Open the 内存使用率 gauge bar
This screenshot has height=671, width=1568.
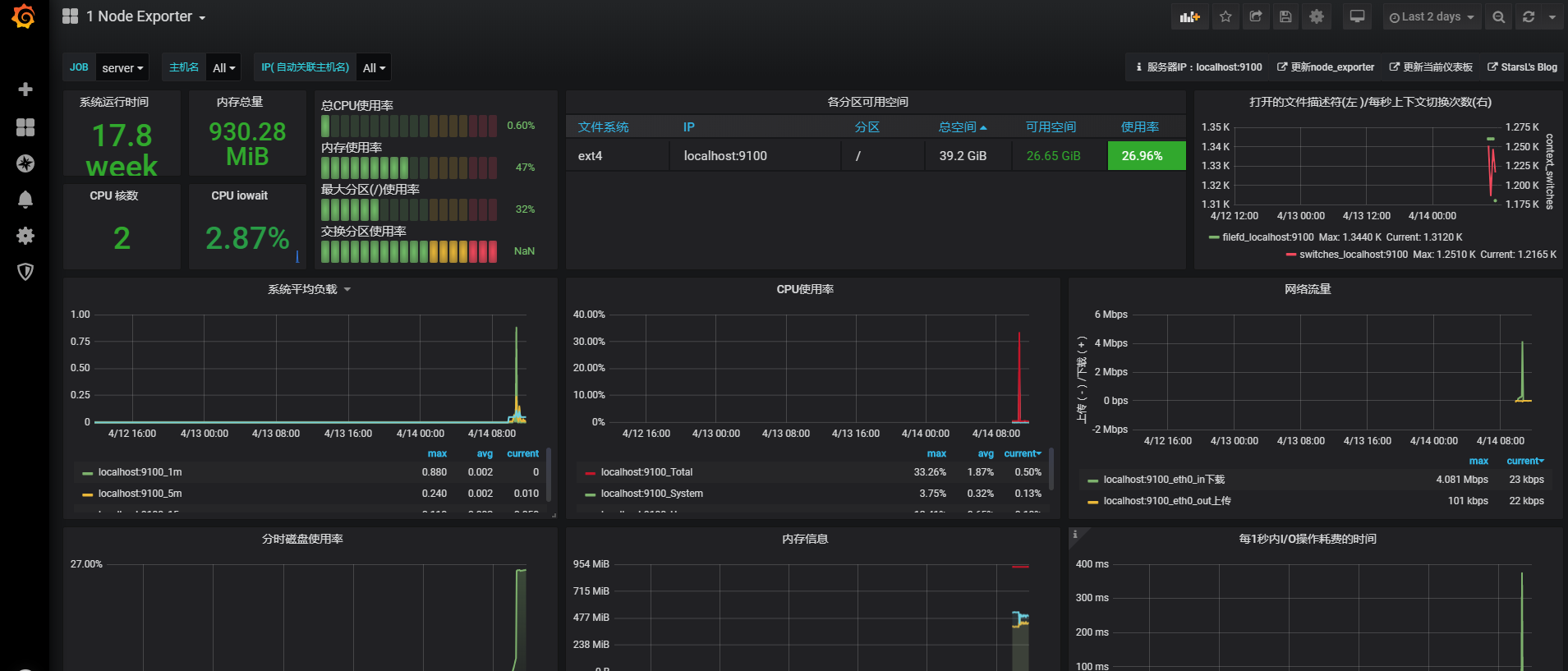tap(409, 168)
